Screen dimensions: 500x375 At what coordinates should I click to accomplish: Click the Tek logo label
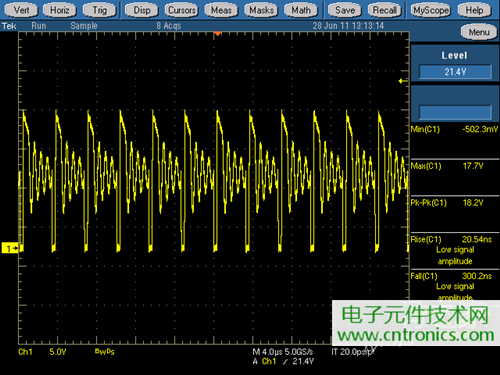pos(9,26)
